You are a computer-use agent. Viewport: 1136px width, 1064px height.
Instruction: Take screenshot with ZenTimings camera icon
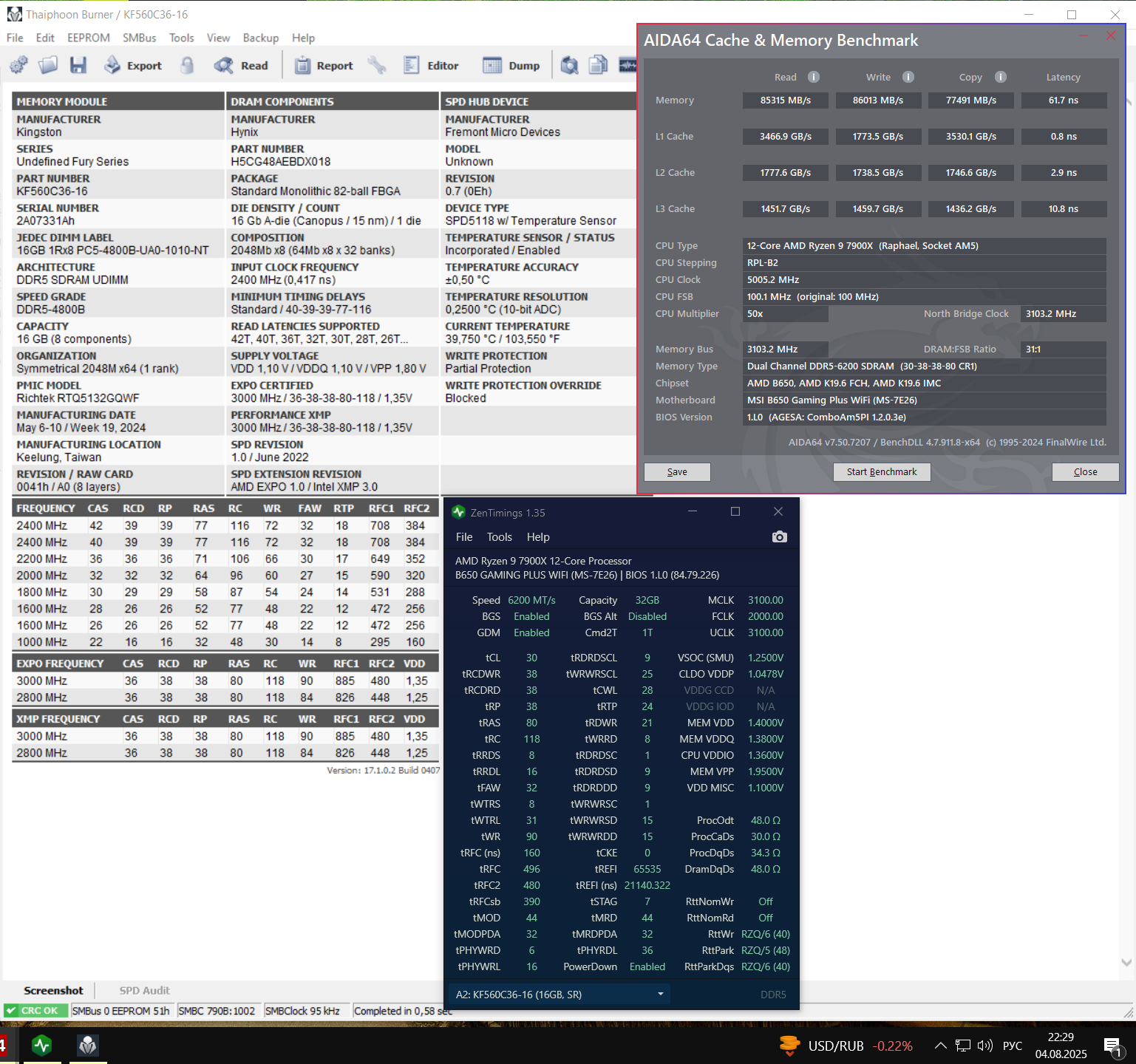[x=779, y=536]
